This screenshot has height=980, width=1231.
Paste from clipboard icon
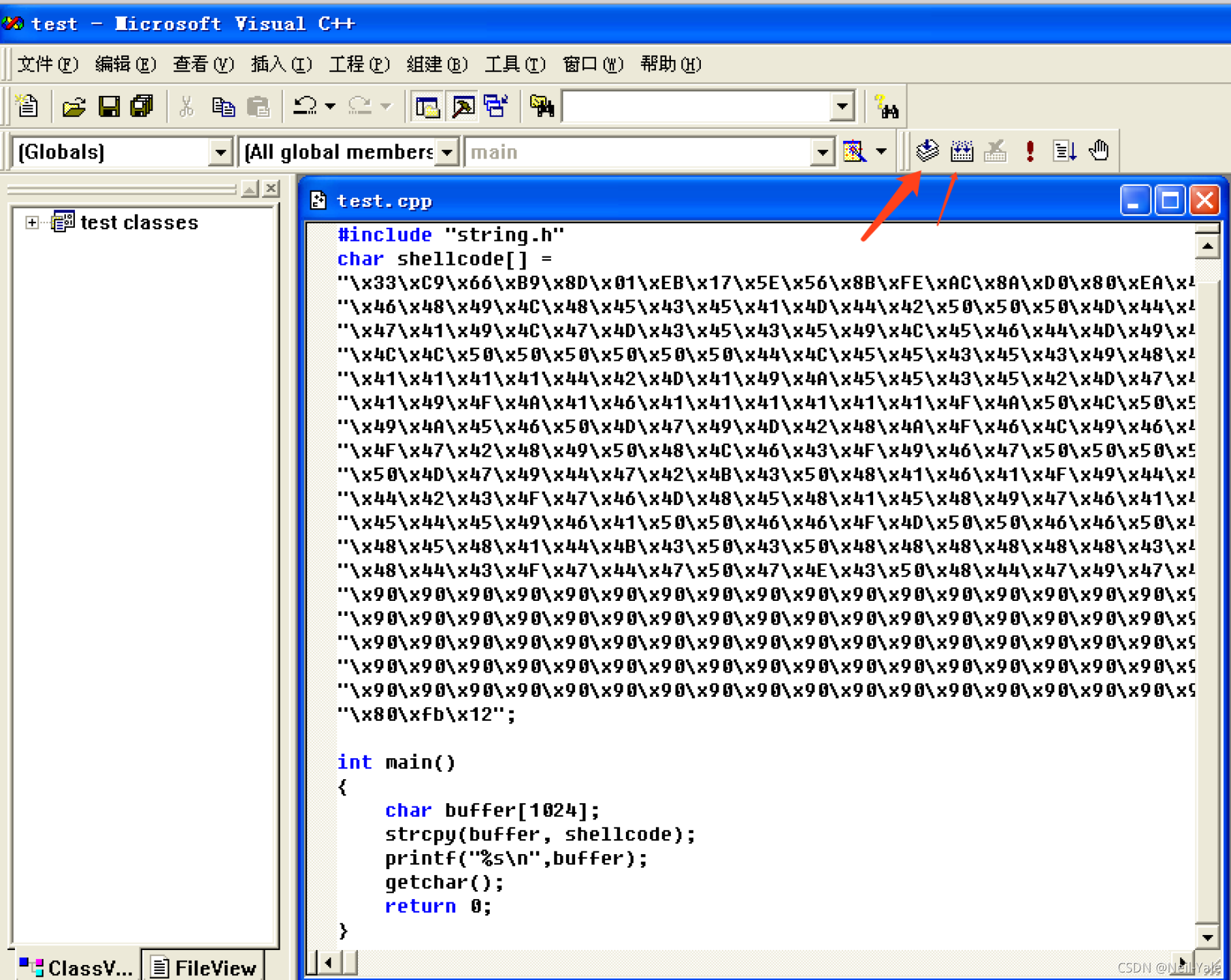pyautogui.click(x=258, y=106)
